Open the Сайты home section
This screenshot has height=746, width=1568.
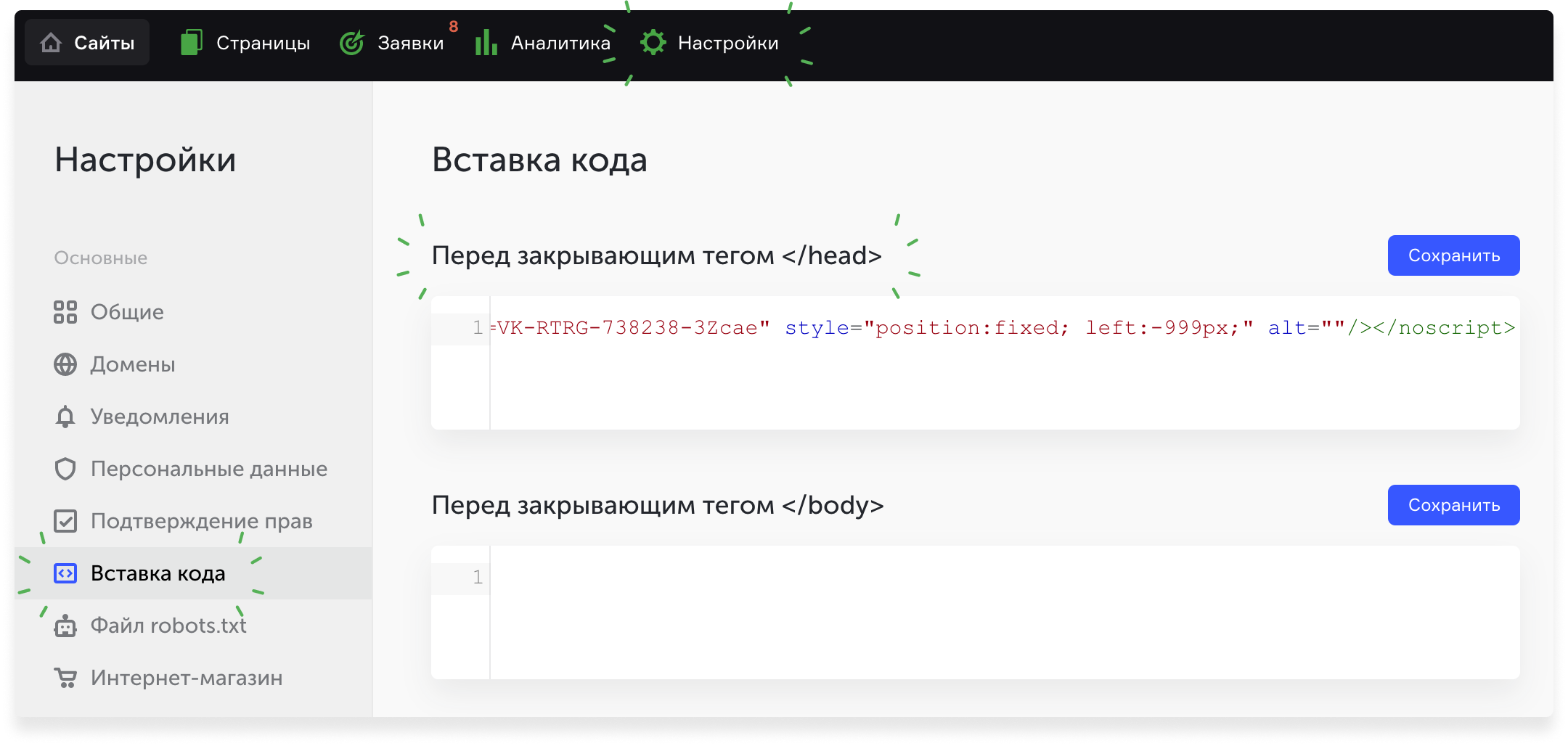click(87, 43)
